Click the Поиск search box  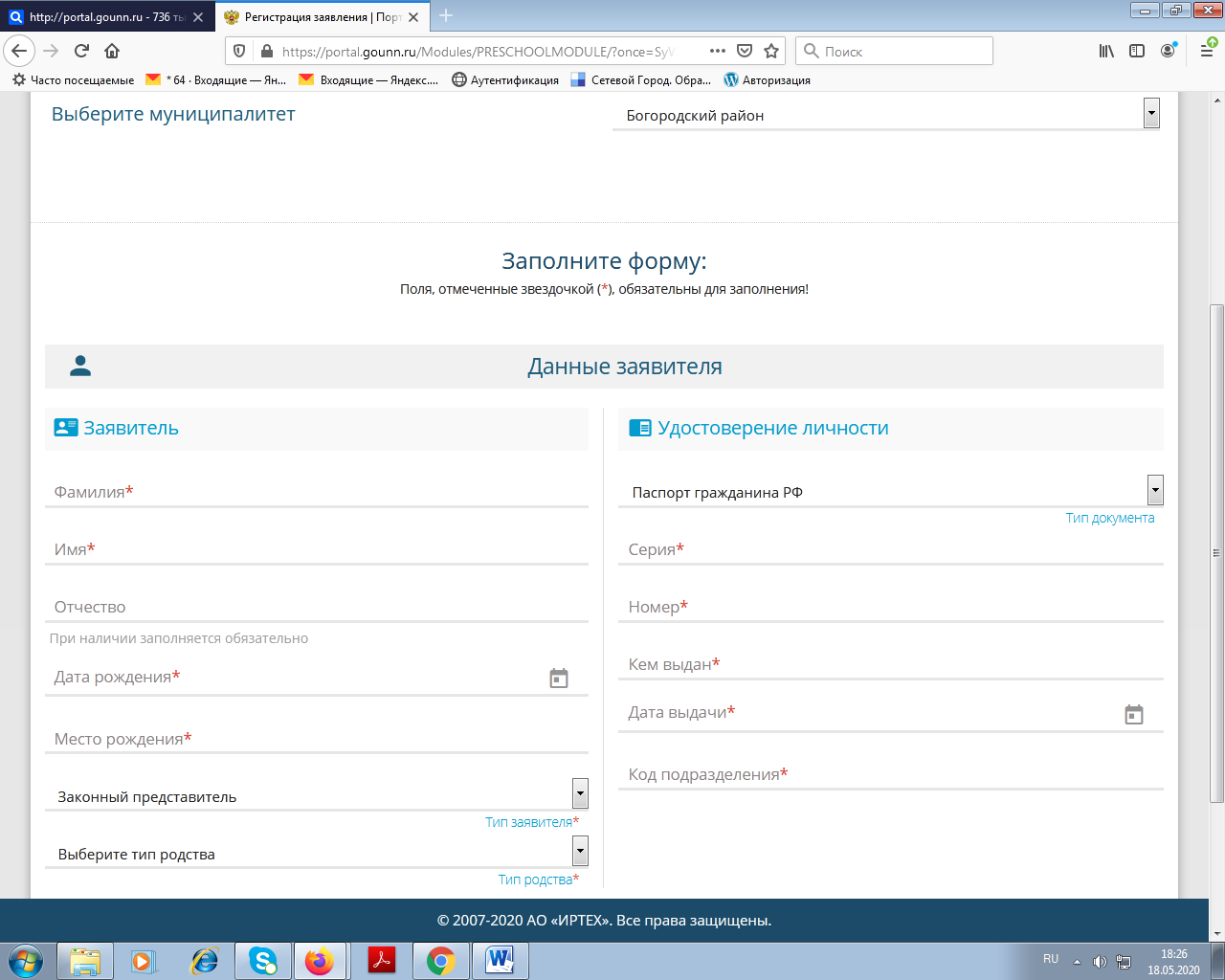895,51
